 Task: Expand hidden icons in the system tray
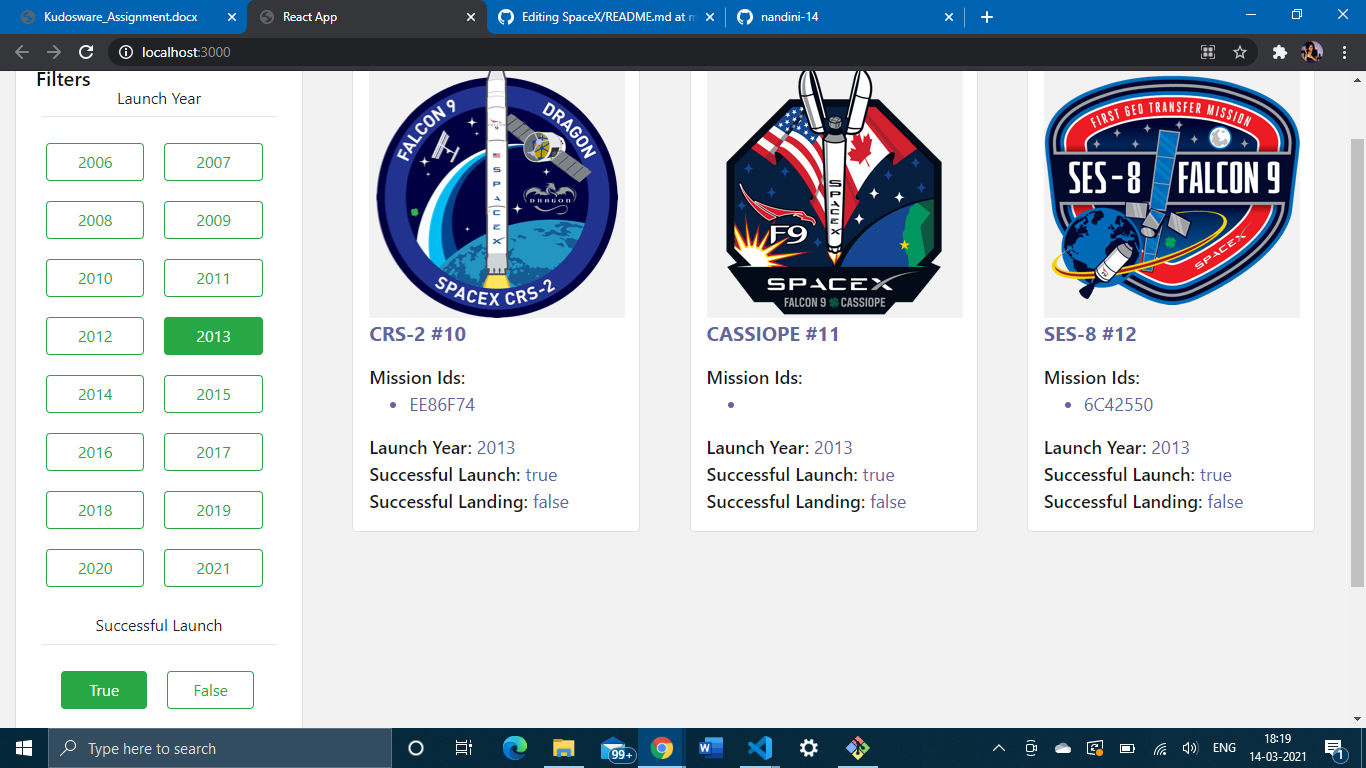coord(998,747)
